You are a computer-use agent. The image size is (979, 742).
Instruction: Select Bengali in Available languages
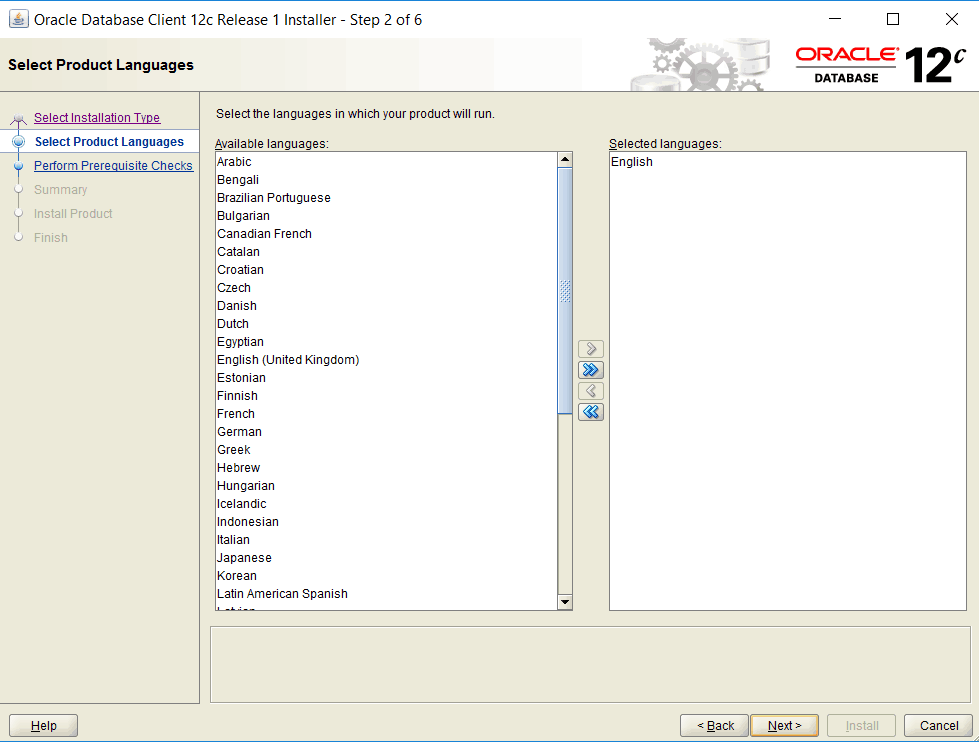pyautogui.click(x=386, y=180)
